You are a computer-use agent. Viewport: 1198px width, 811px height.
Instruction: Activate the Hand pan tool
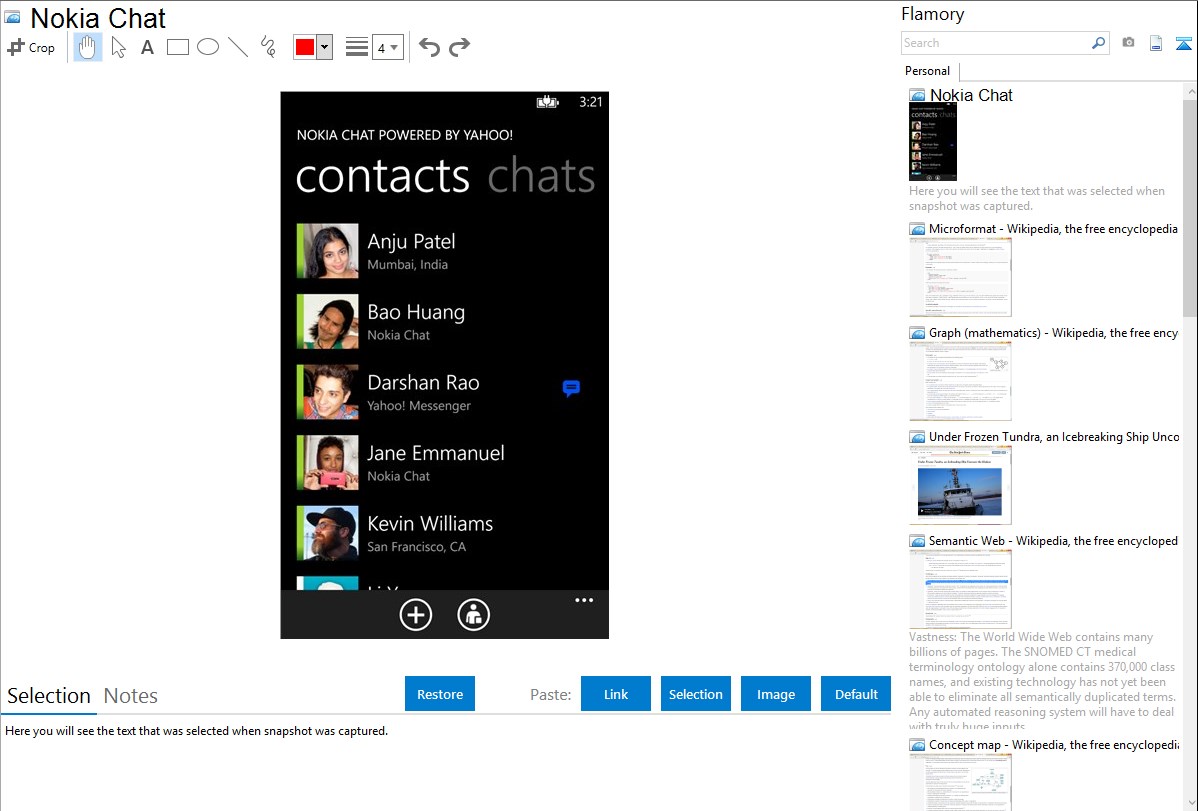88,47
